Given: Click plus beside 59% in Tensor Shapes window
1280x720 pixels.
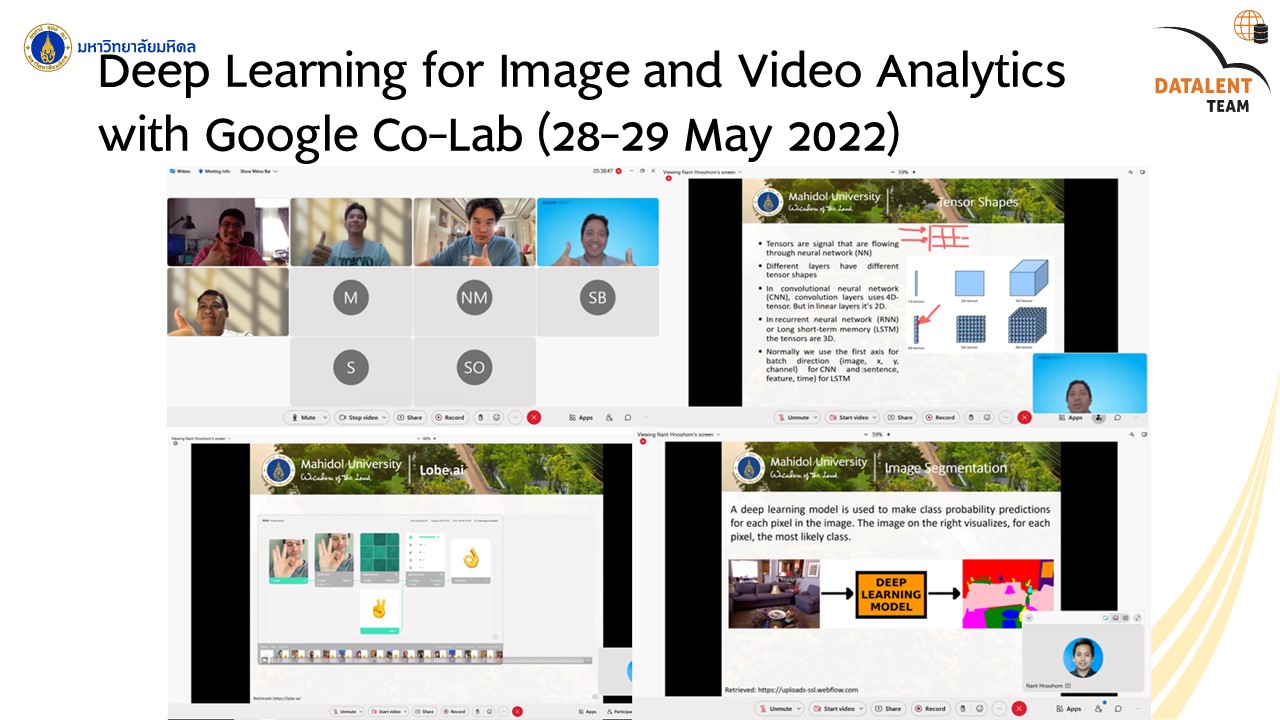Looking at the screenshot, I should tap(915, 172).
